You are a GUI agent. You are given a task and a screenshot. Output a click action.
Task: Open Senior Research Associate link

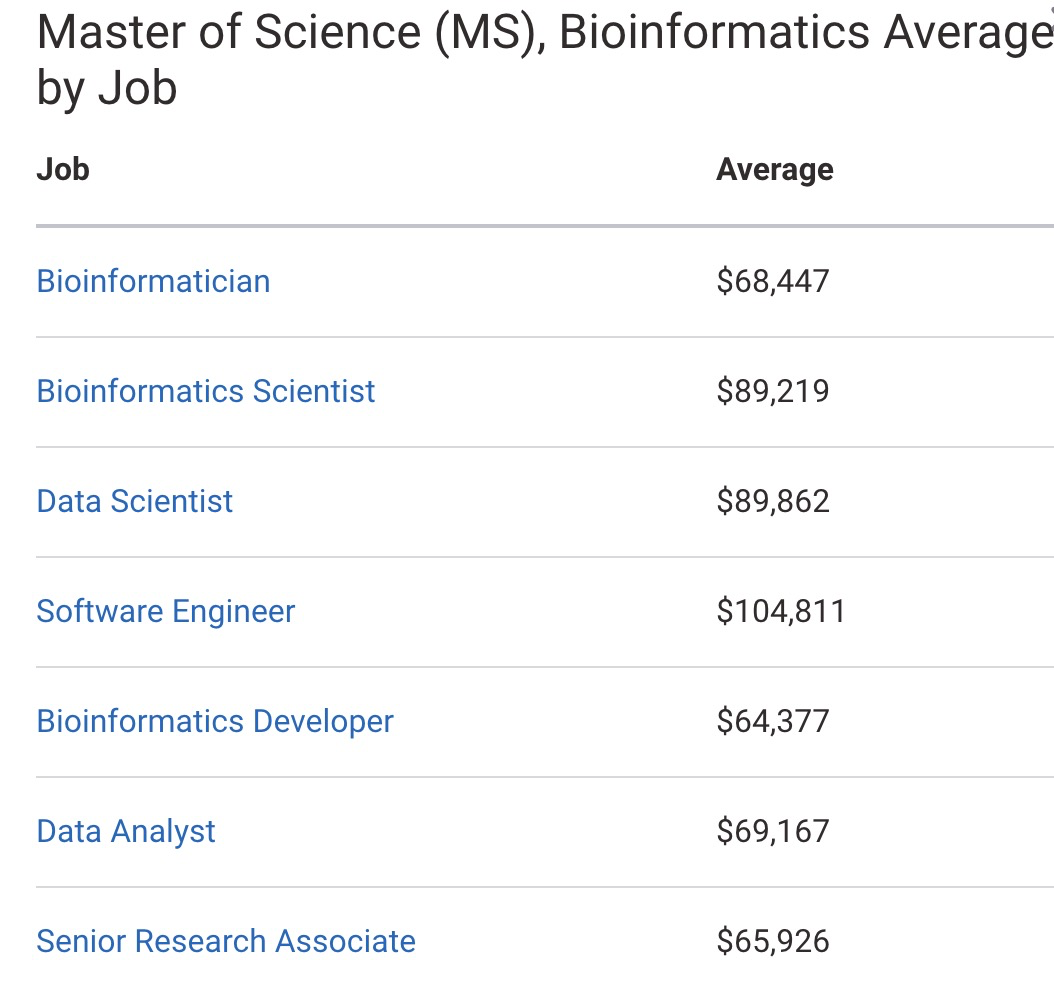point(226,941)
